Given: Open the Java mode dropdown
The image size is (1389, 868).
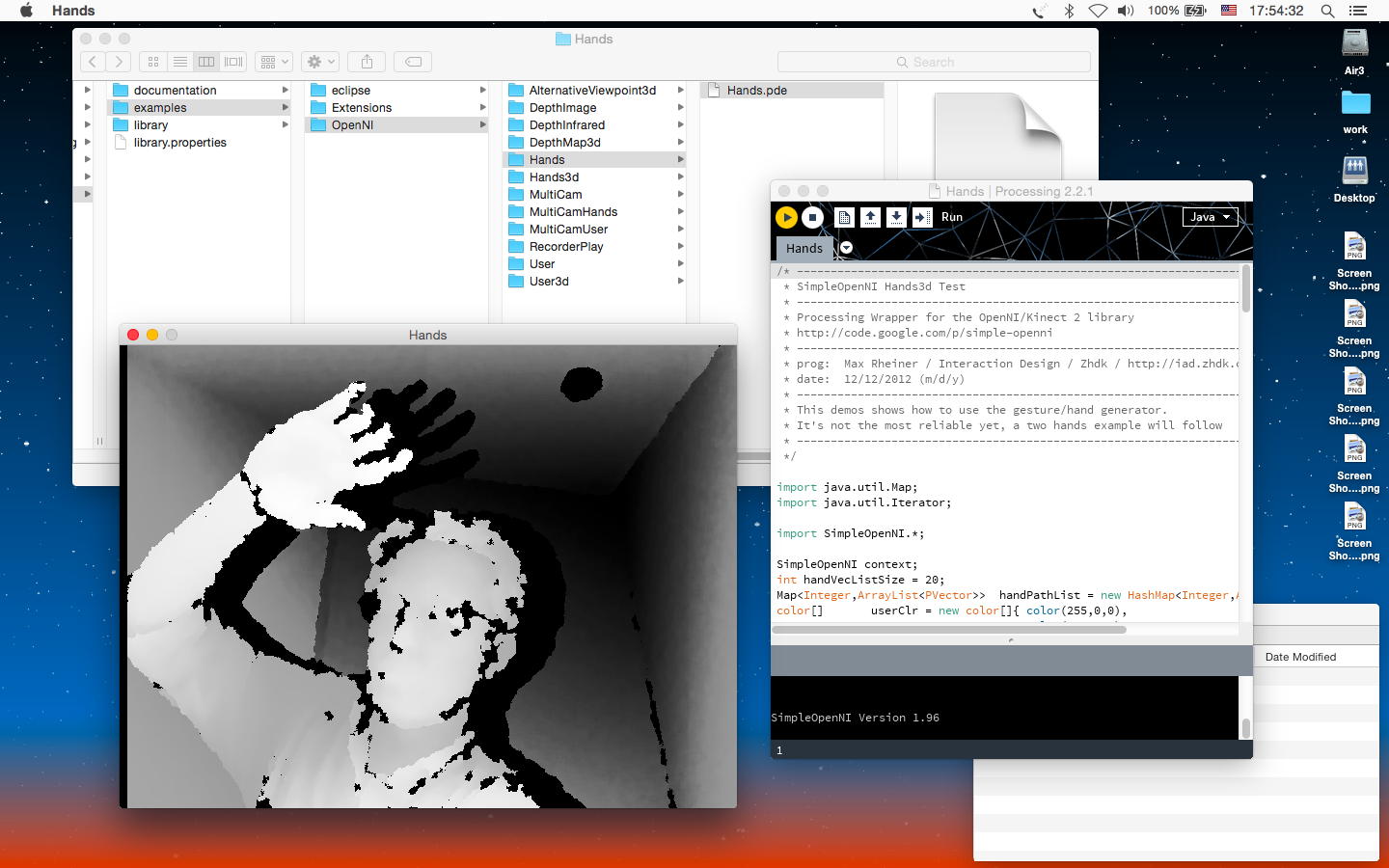Looking at the screenshot, I should tap(1210, 217).
